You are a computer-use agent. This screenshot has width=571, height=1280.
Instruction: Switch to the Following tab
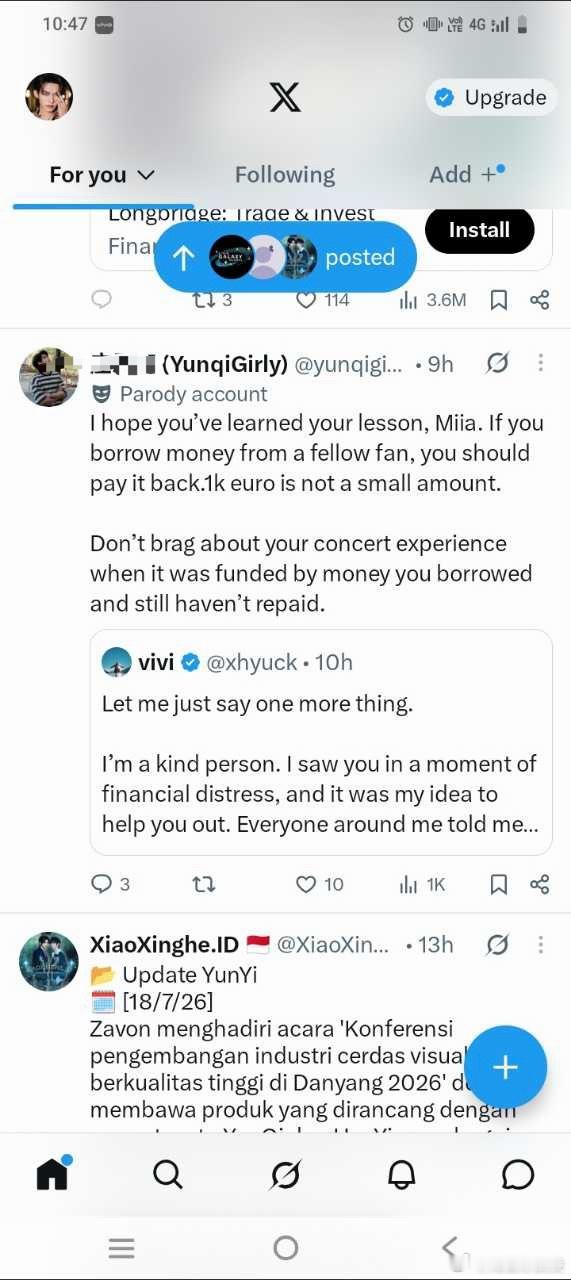click(x=285, y=175)
